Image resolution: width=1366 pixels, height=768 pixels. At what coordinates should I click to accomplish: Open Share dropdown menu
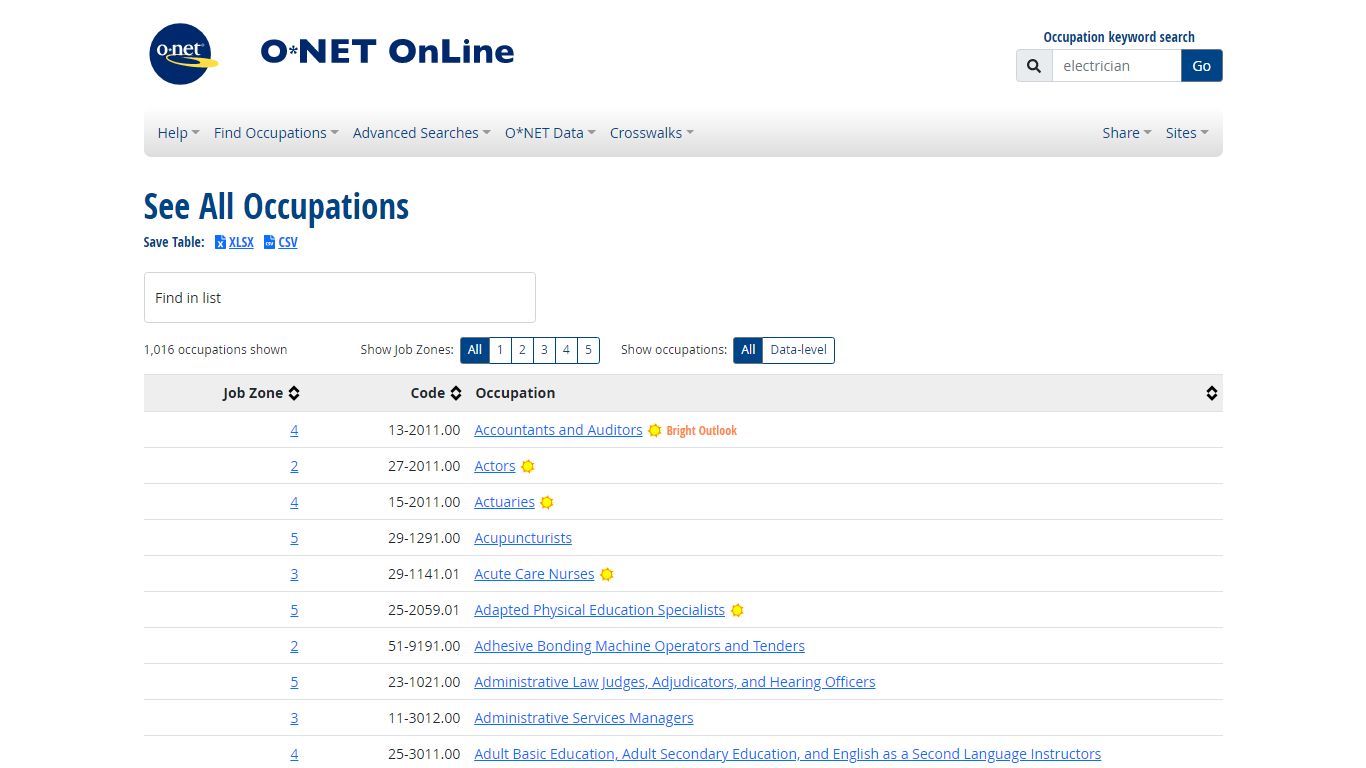1127,133
